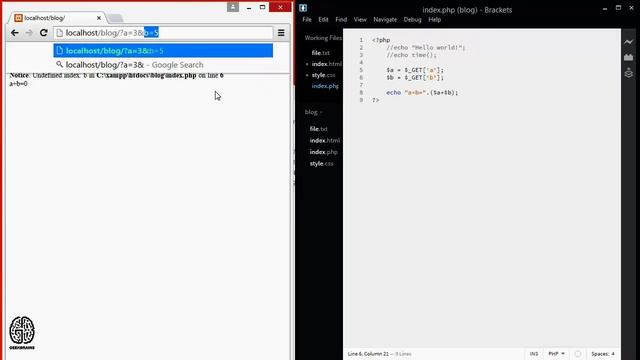This screenshot has width=640, height=360.
Task: Click the <?php opening tag on line 1
Action: pyautogui.click(x=381, y=40)
